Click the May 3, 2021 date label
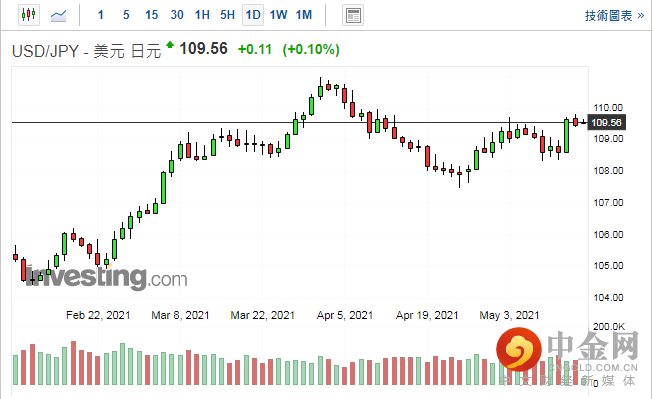 coord(509,315)
